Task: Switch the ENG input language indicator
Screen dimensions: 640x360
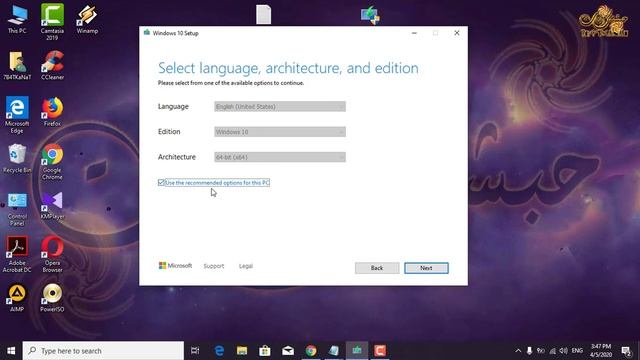Action: (577, 351)
